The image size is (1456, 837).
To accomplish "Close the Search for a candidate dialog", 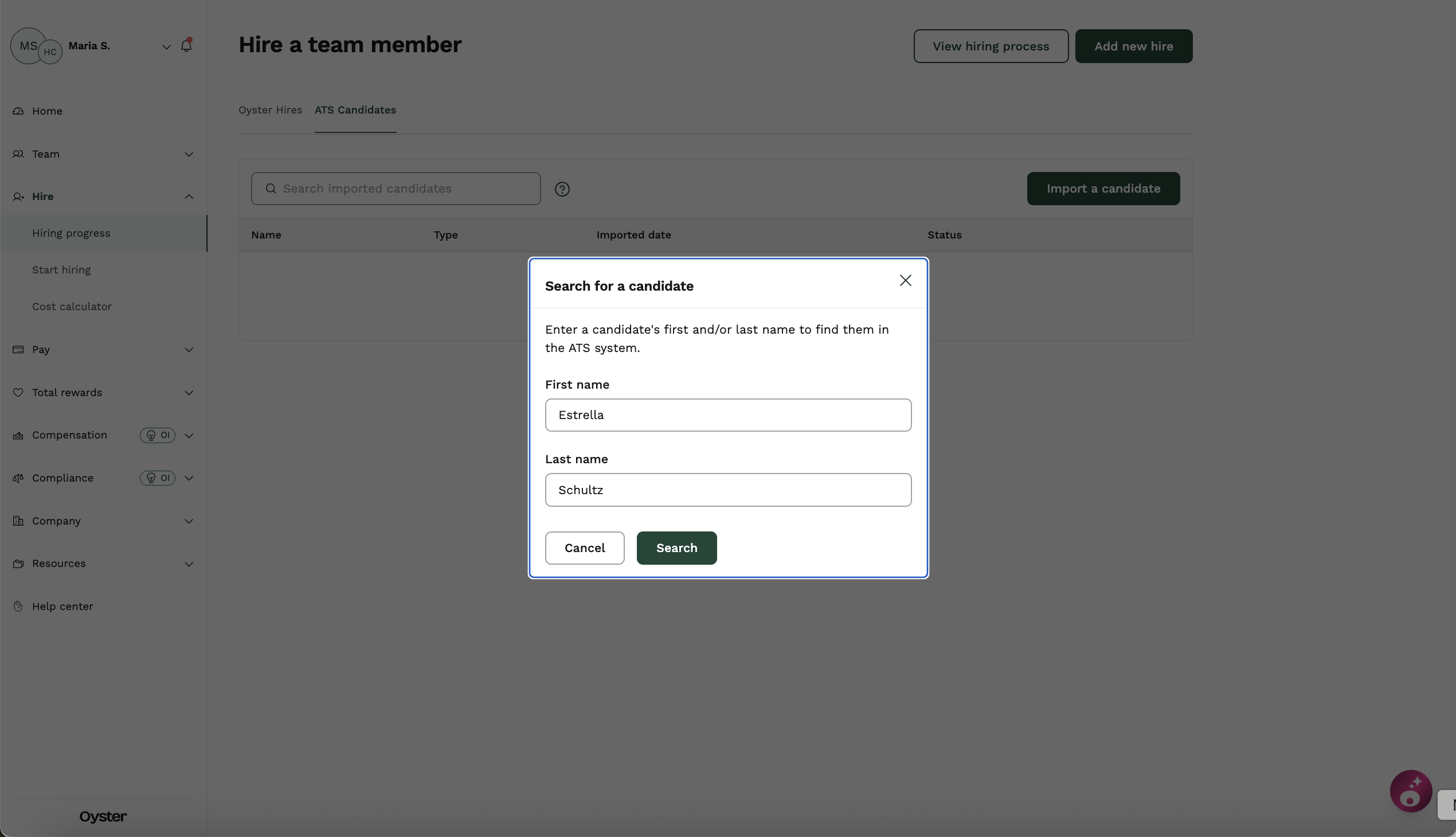I will (905, 280).
